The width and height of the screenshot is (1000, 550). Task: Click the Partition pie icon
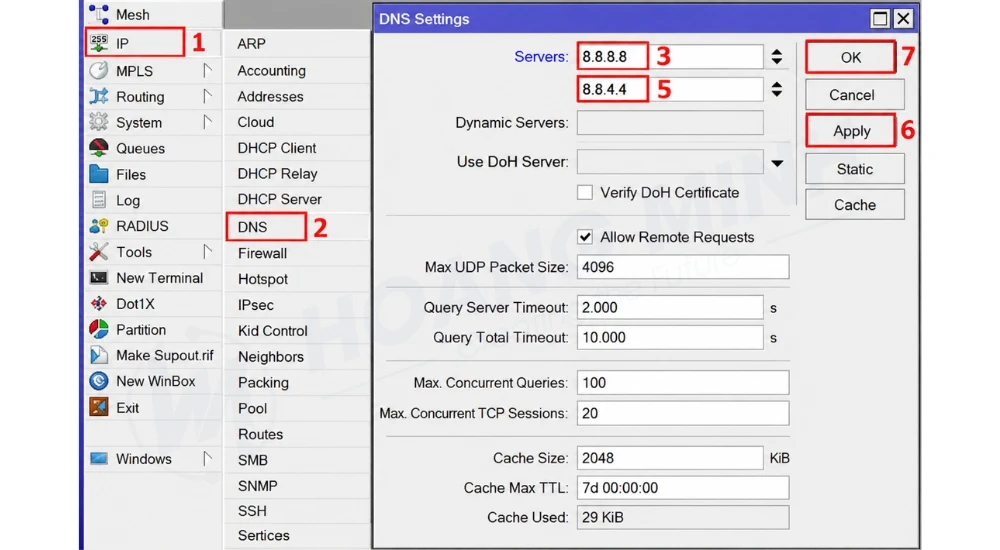click(x=99, y=329)
